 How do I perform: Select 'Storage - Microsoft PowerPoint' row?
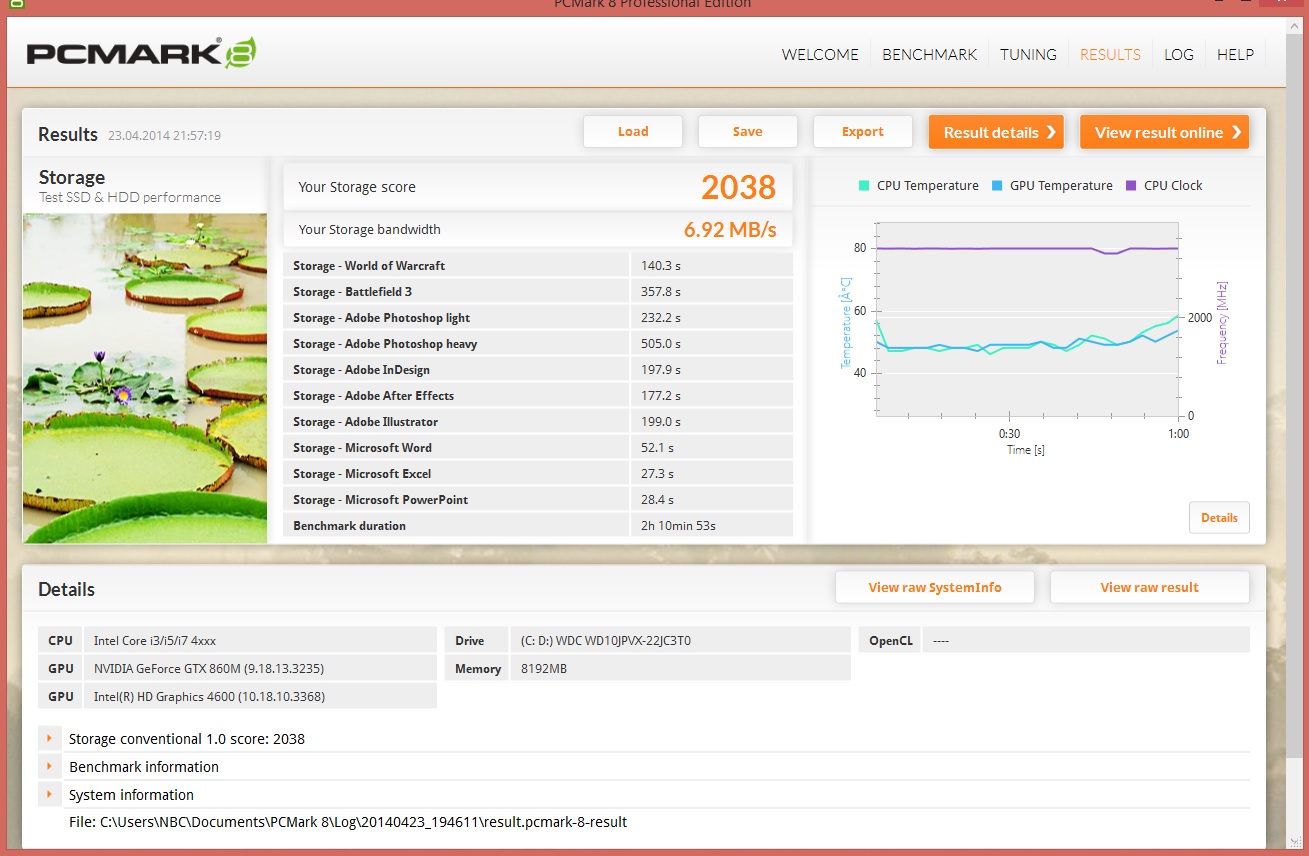538,500
